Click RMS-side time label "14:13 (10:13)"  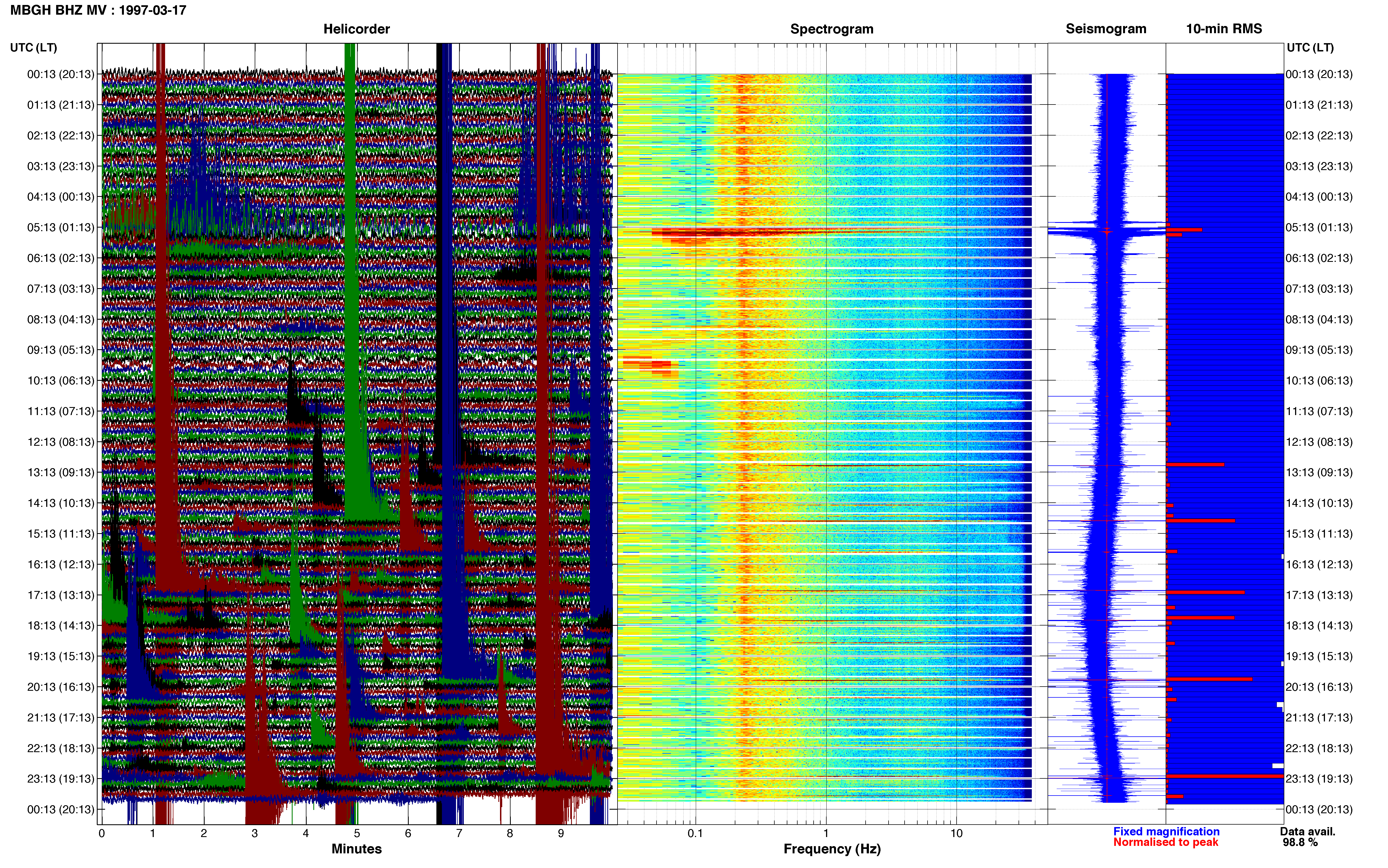pyautogui.click(x=1319, y=503)
